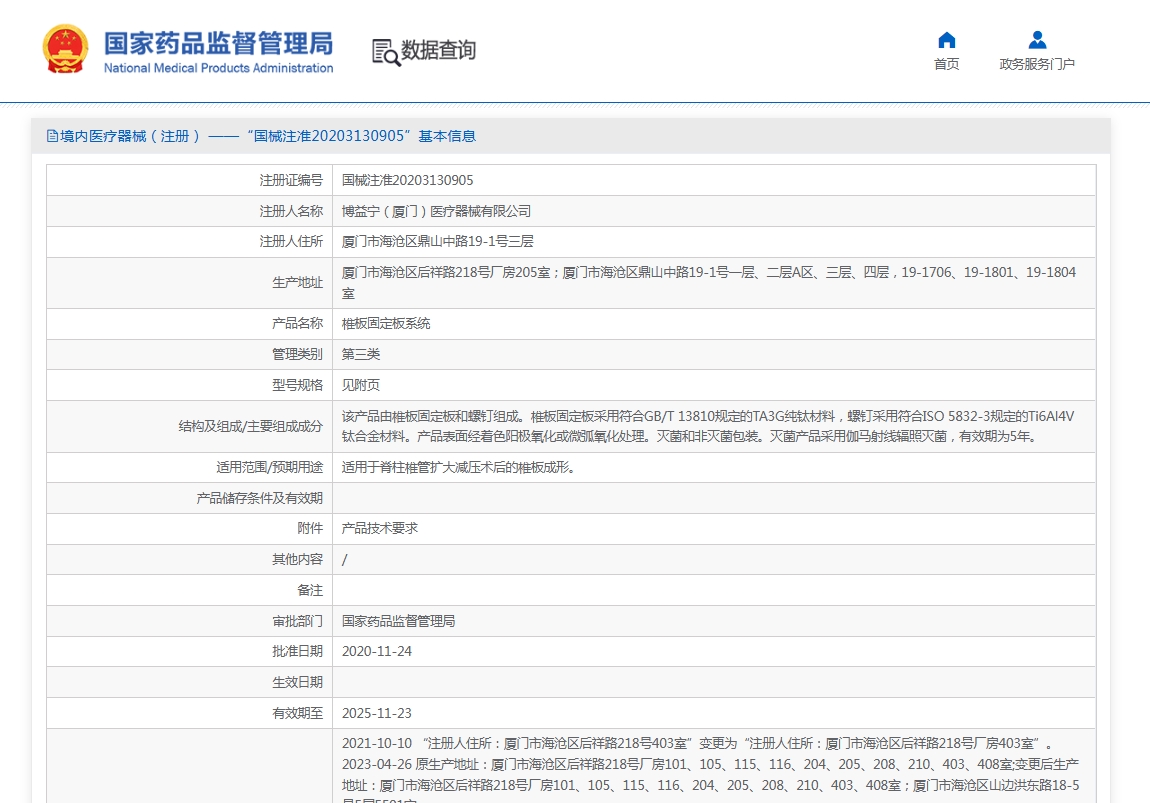
Task: Click the 政务服务门户 person icon
Action: coord(1037,40)
